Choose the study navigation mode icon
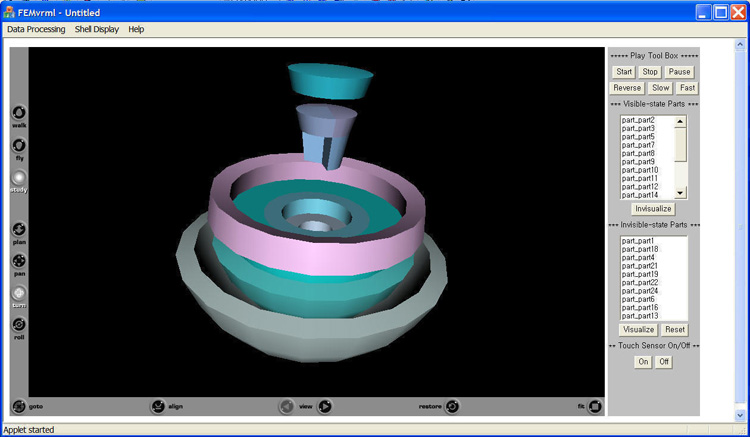 pyautogui.click(x=19, y=178)
